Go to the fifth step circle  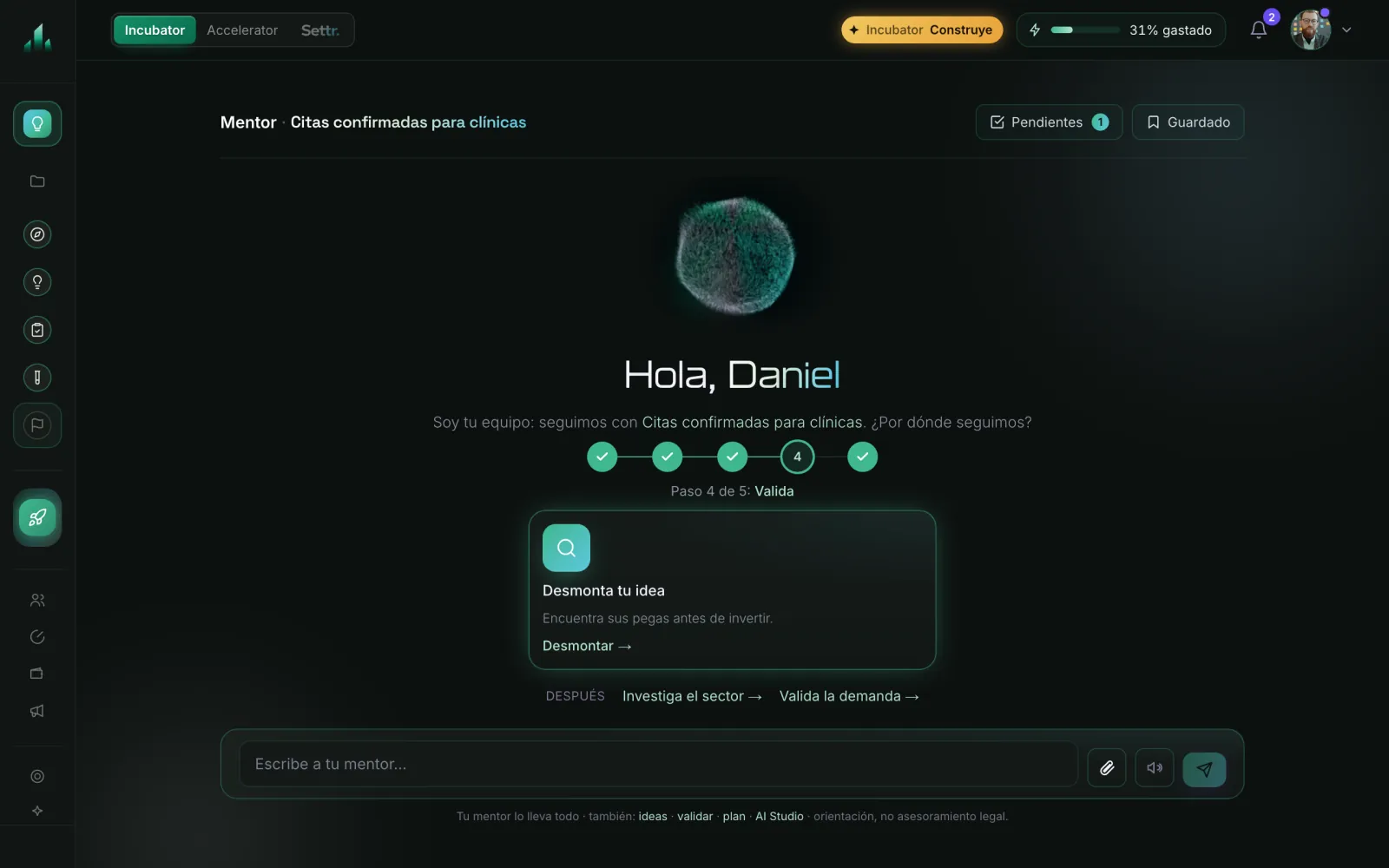pos(862,457)
